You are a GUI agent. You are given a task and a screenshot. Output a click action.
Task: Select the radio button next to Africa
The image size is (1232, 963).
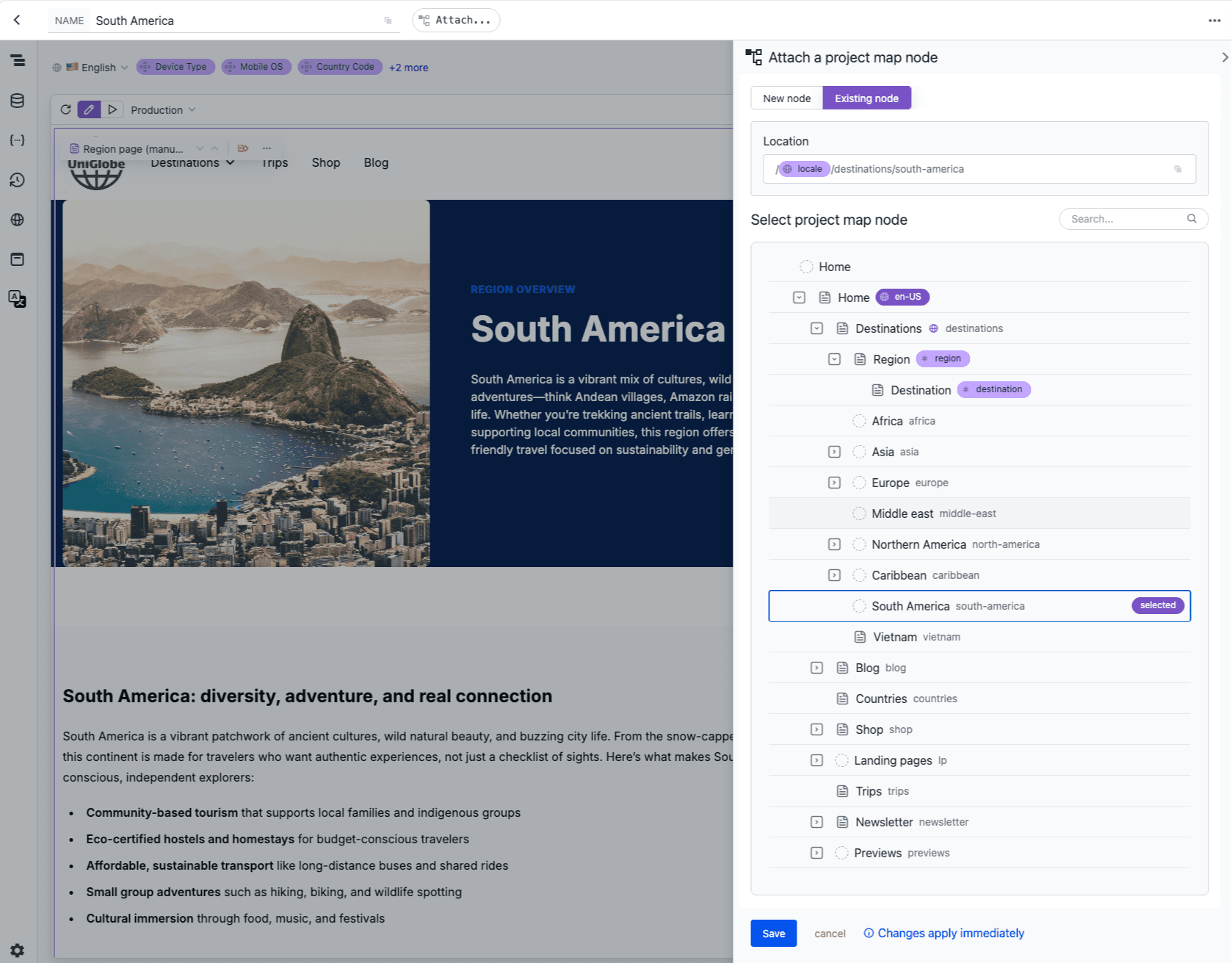[859, 421]
